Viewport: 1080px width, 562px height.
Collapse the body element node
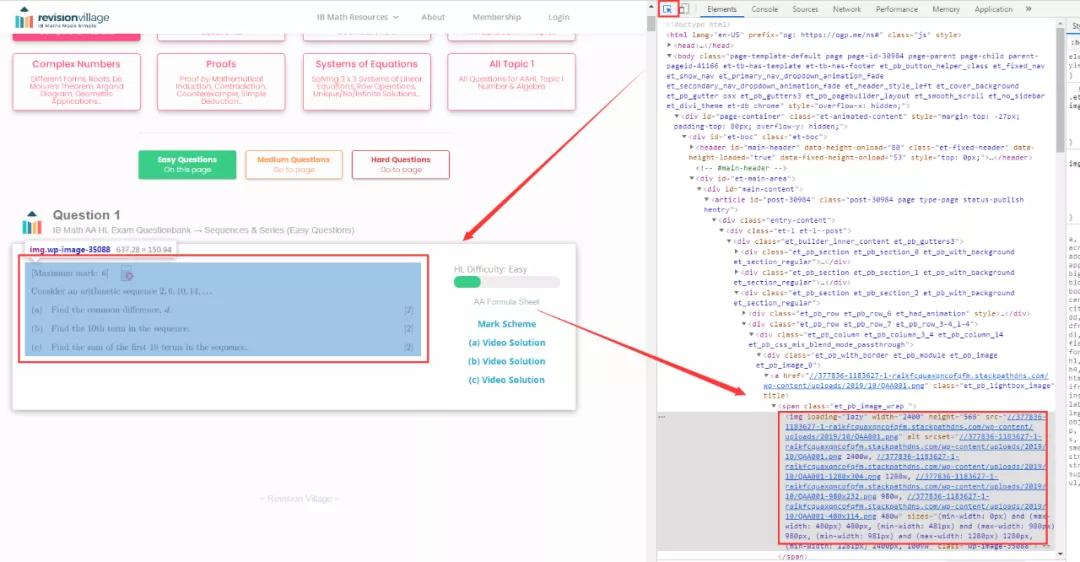coord(669,56)
